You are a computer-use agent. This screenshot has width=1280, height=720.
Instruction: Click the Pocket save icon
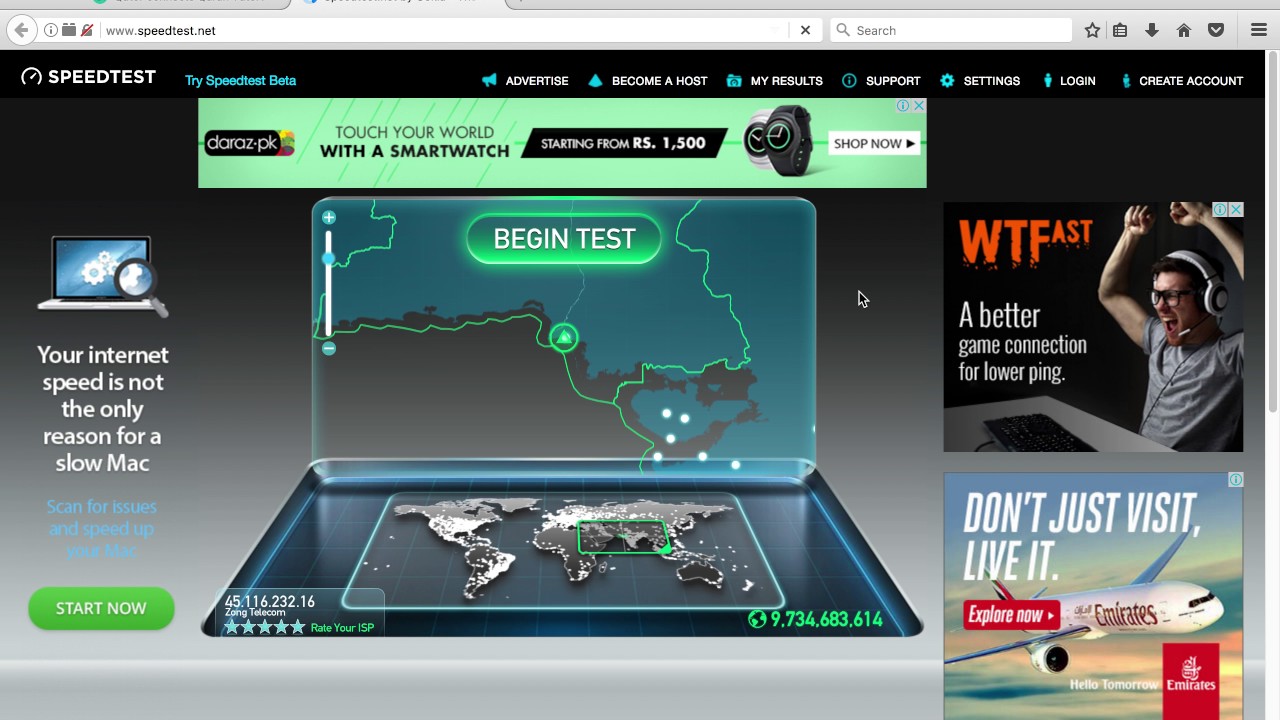point(1216,30)
